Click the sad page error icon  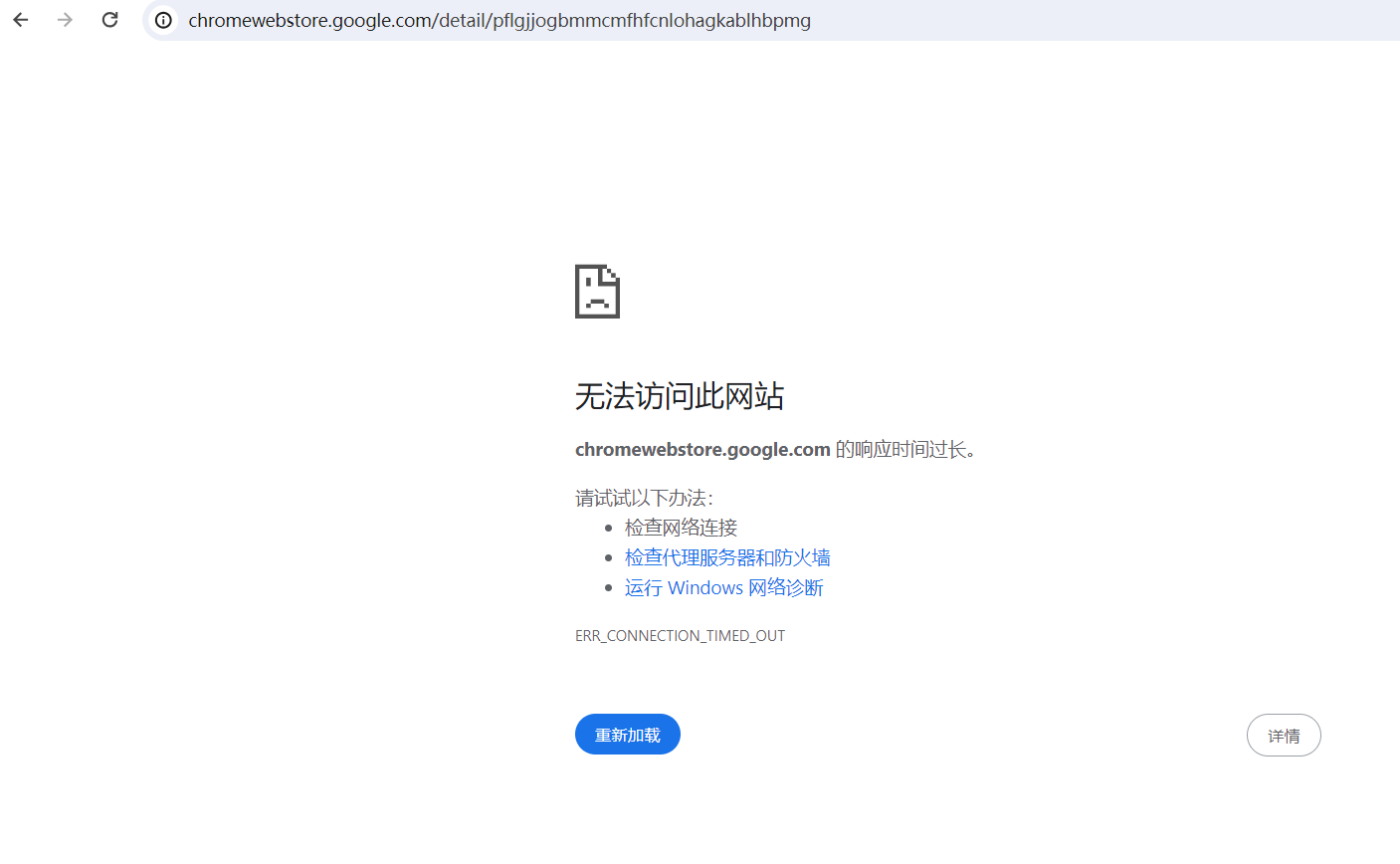click(x=597, y=292)
